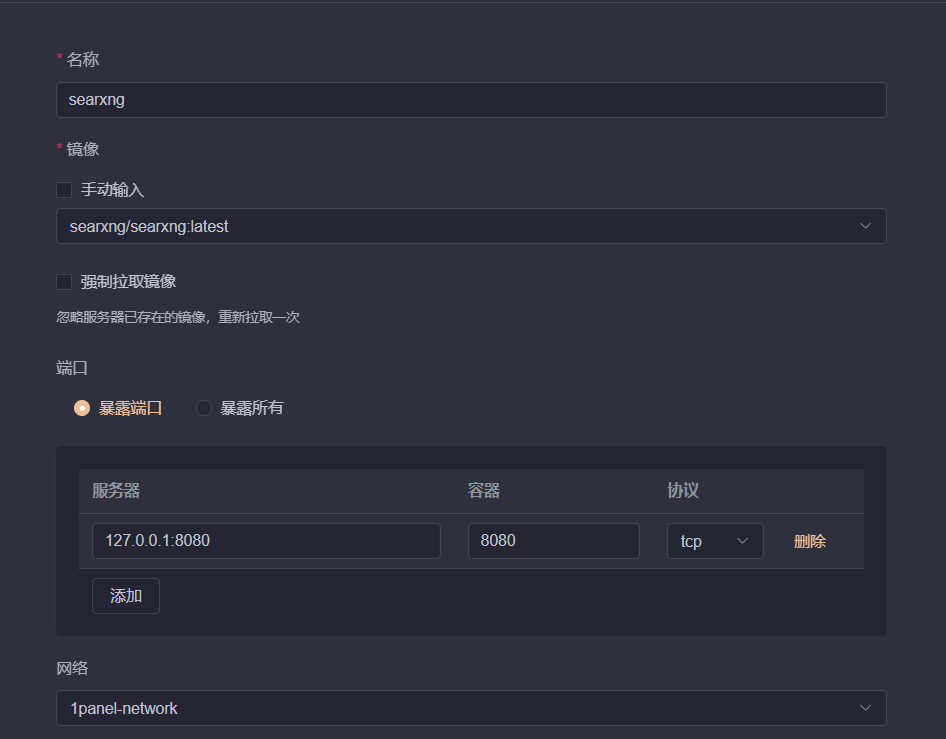Click the 端口 section label
Viewport: 946px width, 739px height.
[x=72, y=368]
